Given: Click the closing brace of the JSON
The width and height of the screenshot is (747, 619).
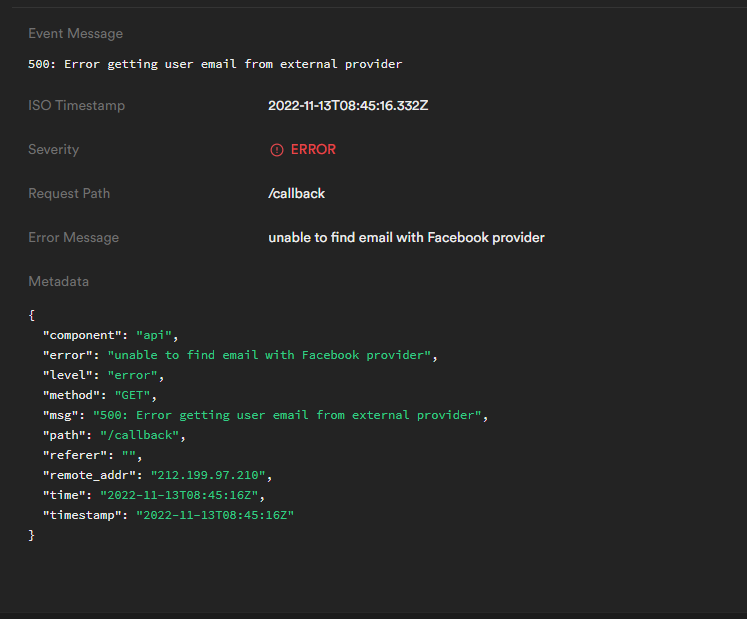Looking at the screenshot, I should pos(32,535).
